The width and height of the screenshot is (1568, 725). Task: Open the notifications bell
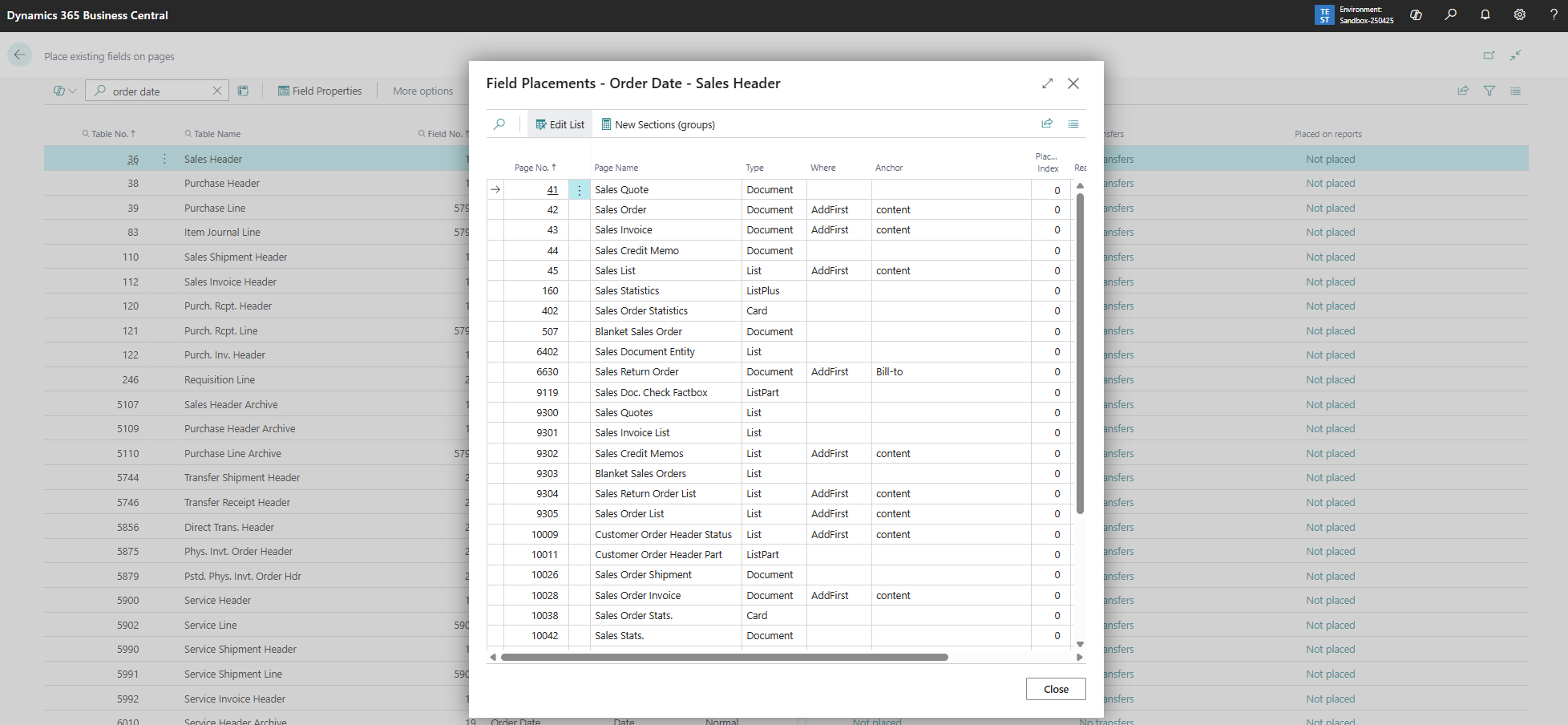(1485, 14)
